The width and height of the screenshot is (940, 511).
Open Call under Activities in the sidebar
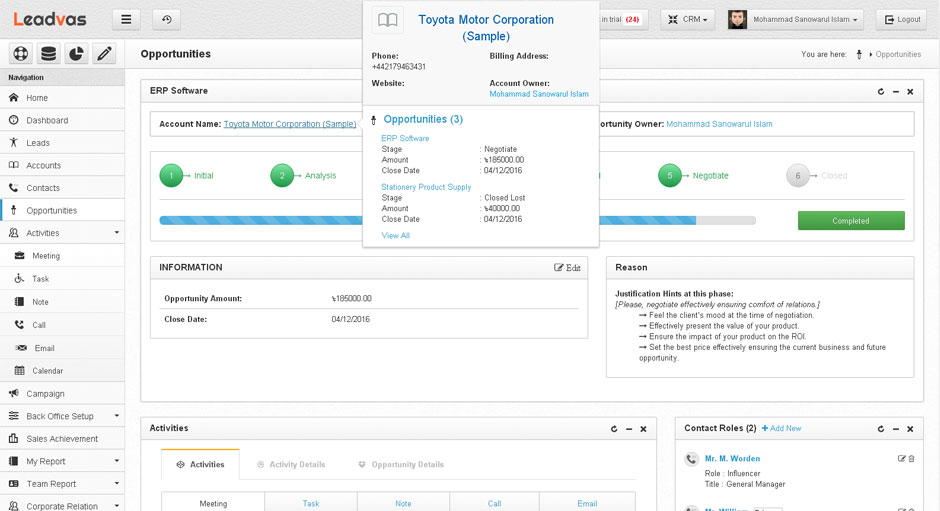tap(62, 324)
